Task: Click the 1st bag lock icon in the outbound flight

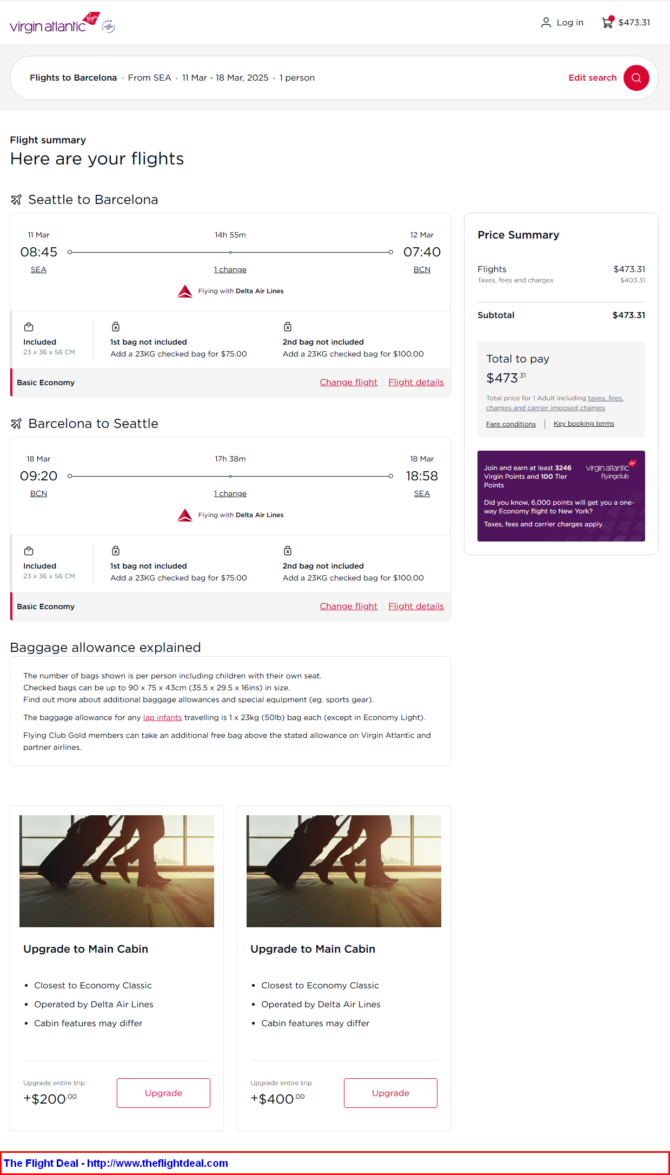Action: [115, 327]
